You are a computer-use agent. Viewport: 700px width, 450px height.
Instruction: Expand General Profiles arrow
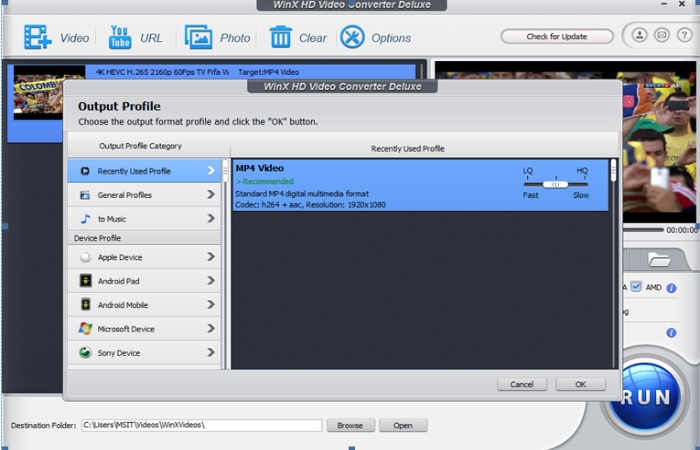211,195
